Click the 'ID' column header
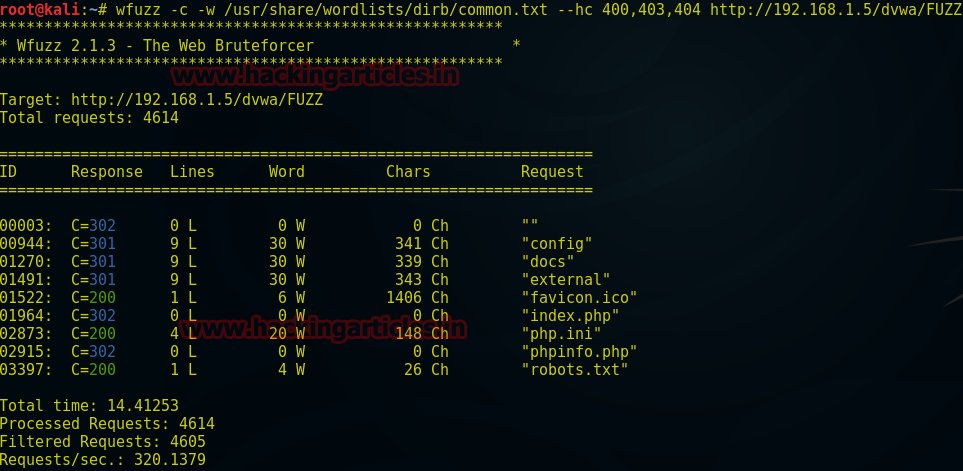Image resolution: width=963 pixels, height=471 pixels. click(x=9, y=172)
